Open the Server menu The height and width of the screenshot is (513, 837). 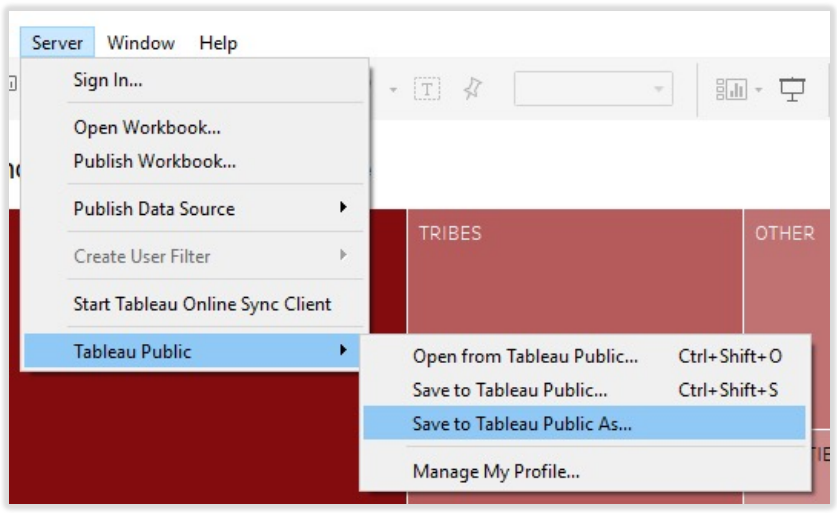(57, 43)
